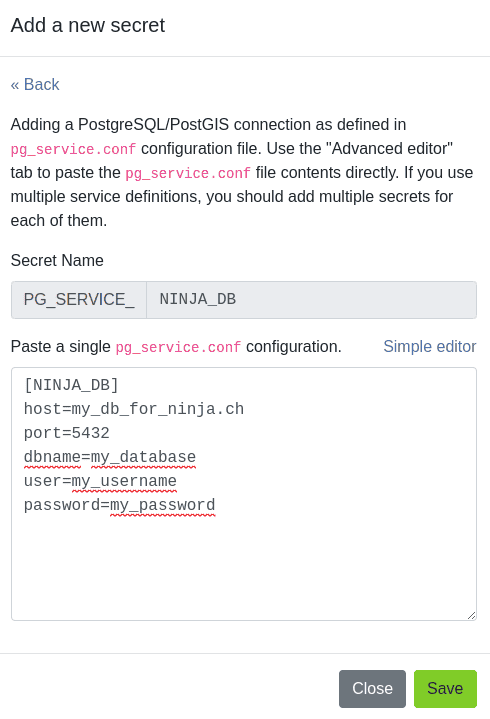Switch to the Simple editor
490x719 pixels.
tap(429, 346)
